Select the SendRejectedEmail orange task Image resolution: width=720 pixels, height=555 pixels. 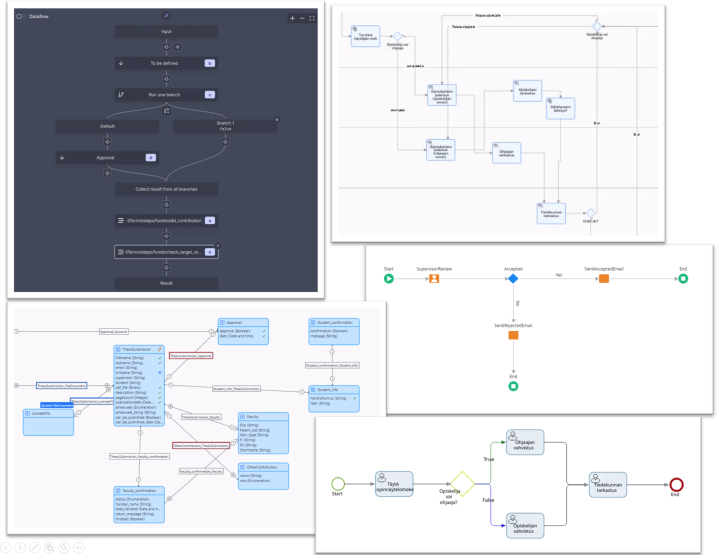click(x=512, y=335)
